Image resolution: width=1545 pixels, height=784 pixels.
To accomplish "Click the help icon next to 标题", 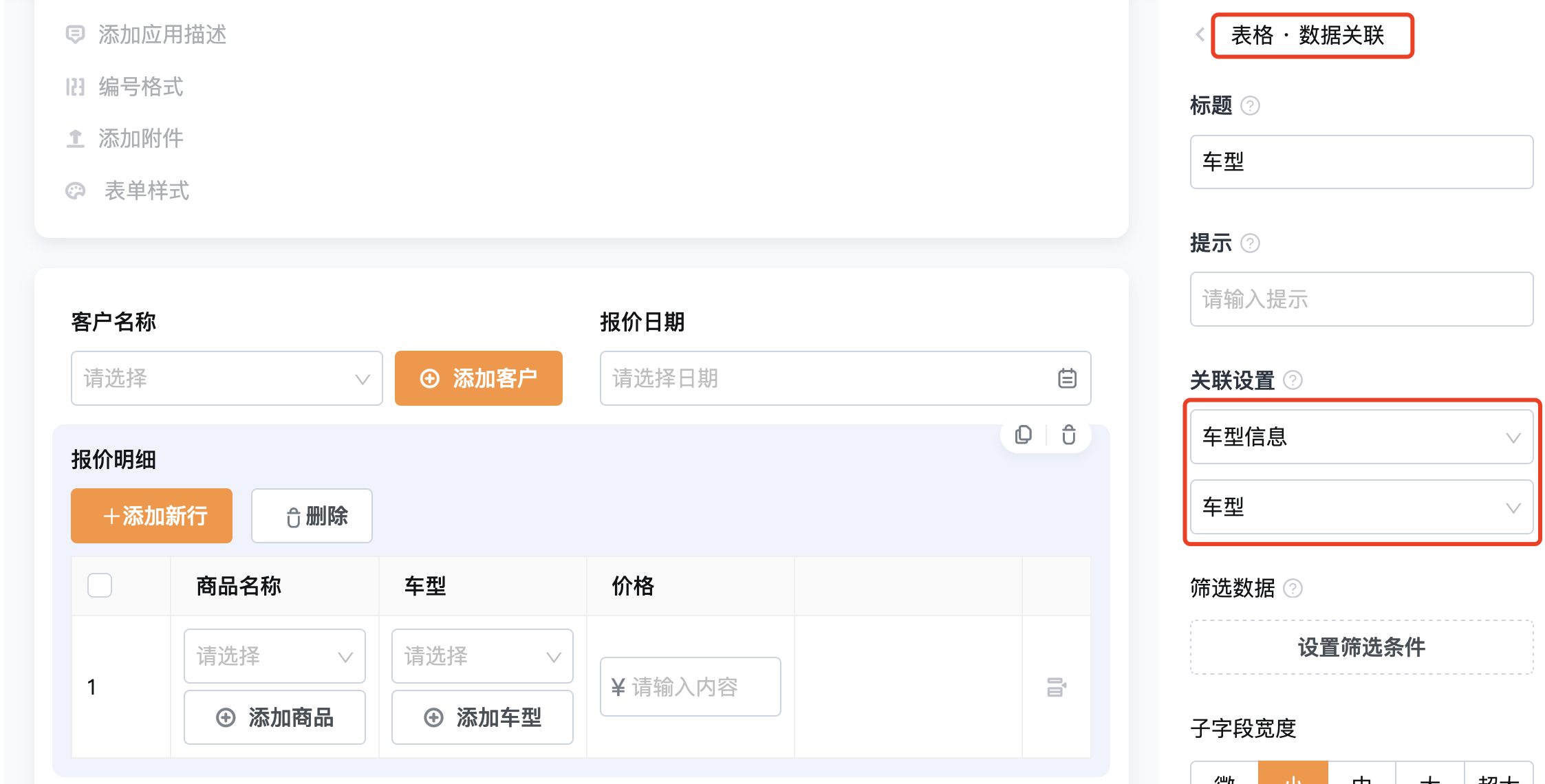I will coord(1250,105).
